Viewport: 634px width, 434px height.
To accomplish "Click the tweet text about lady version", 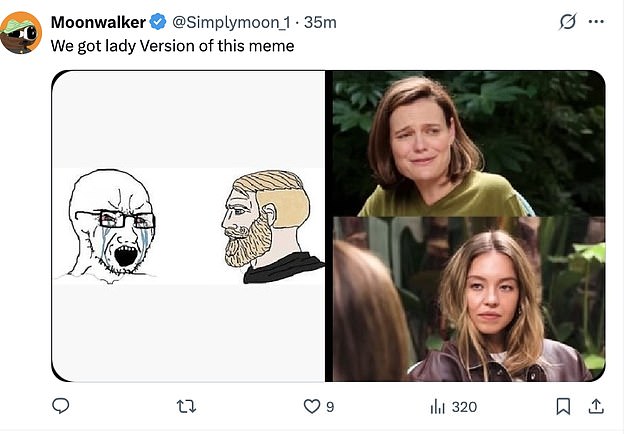I will click(172, 45).
